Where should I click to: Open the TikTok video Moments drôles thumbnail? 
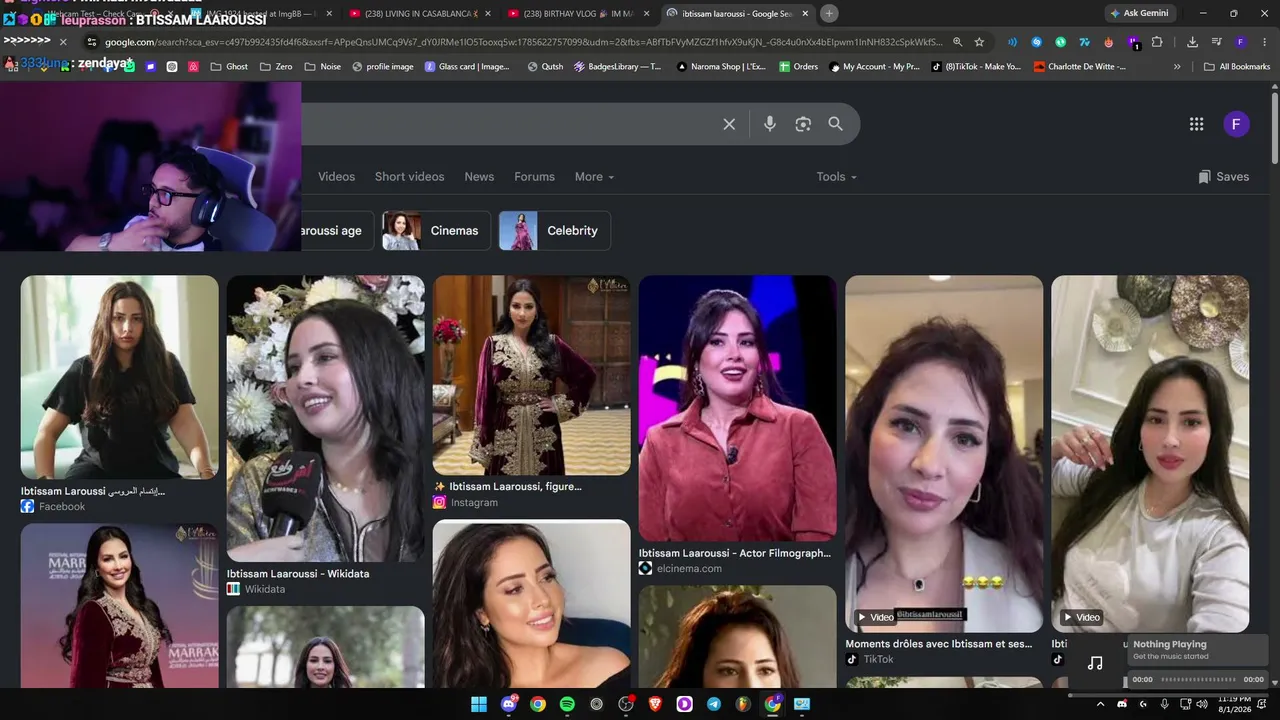tap(944, 454)
